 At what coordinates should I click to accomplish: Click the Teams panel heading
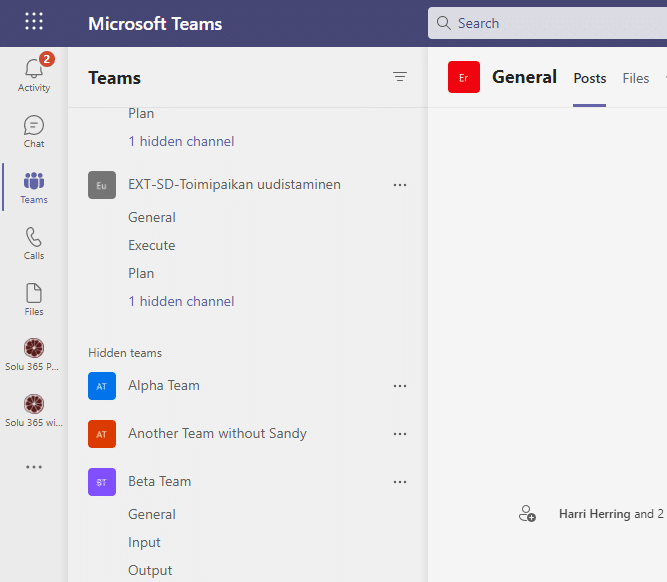point(114,78)
